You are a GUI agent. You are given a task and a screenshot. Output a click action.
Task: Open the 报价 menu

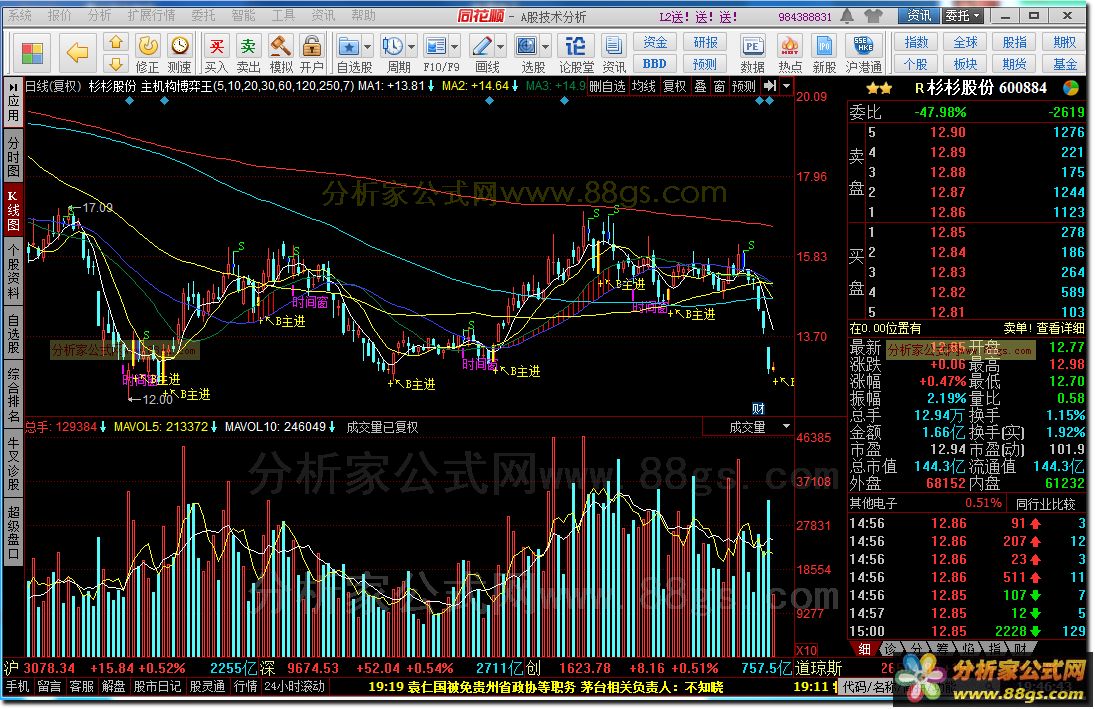[59, 15]
